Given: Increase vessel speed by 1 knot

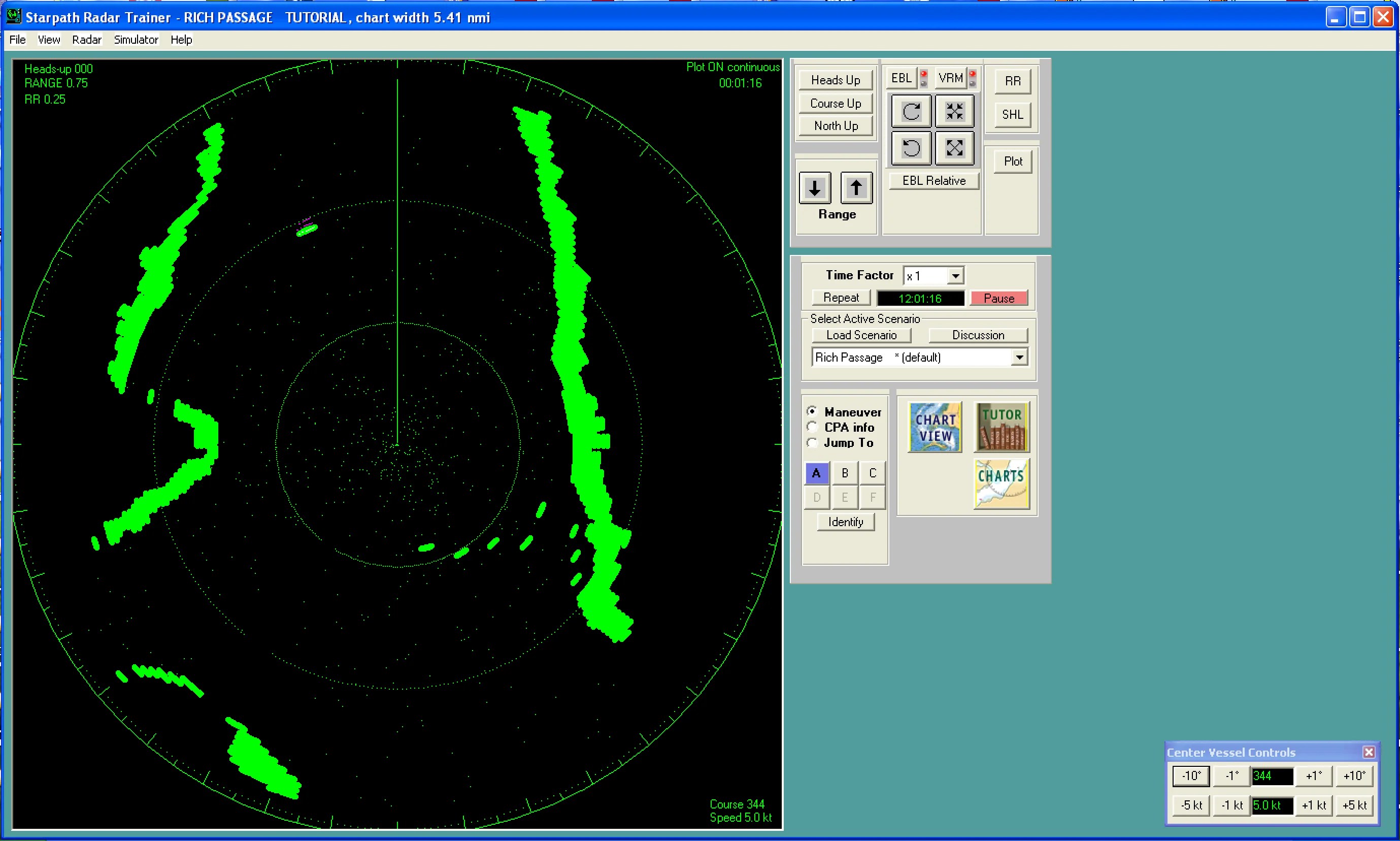Looking at the screenshot, I should tap(1314, 805).
